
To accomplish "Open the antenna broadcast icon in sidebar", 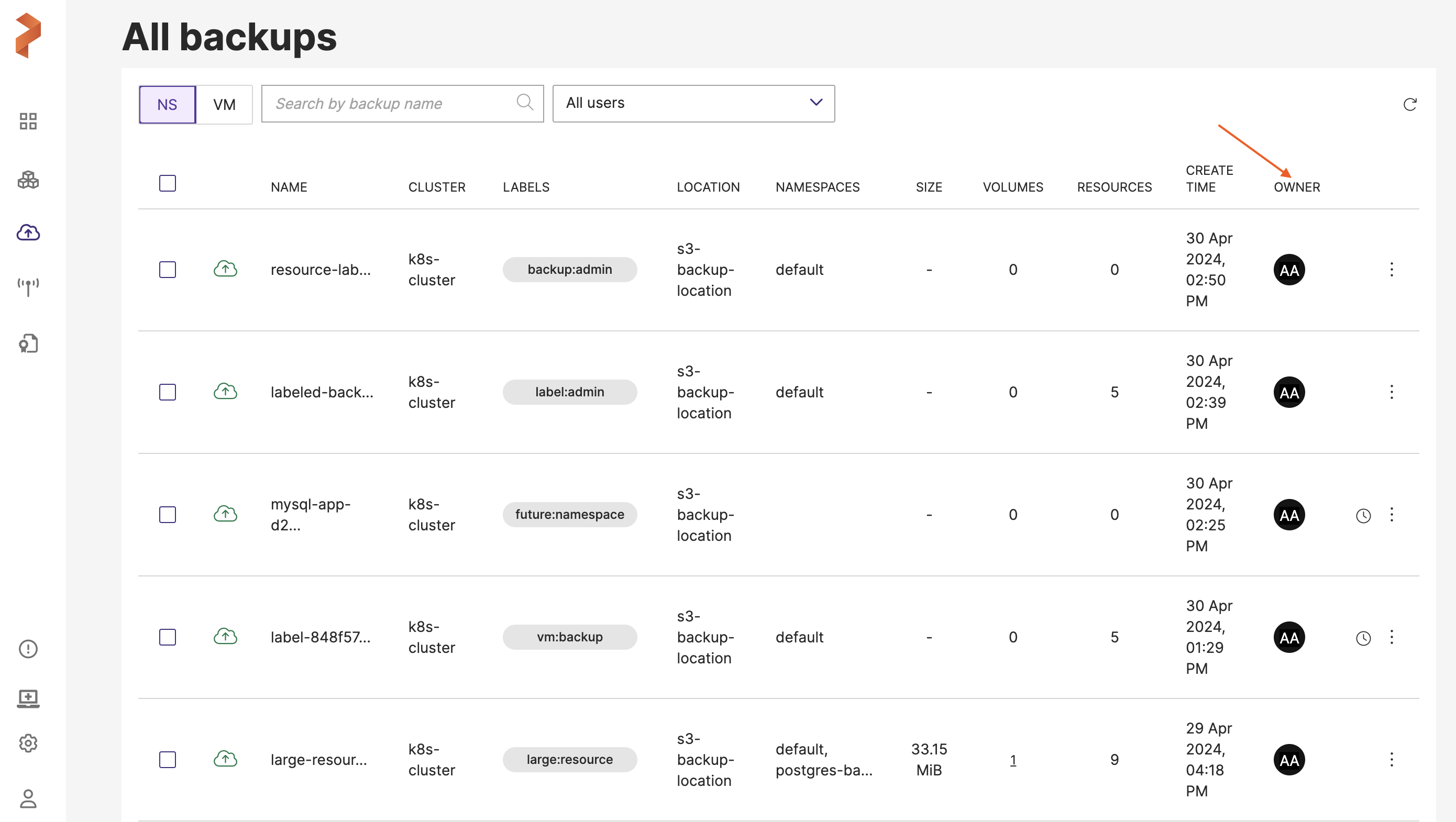I will pos(28,286).
